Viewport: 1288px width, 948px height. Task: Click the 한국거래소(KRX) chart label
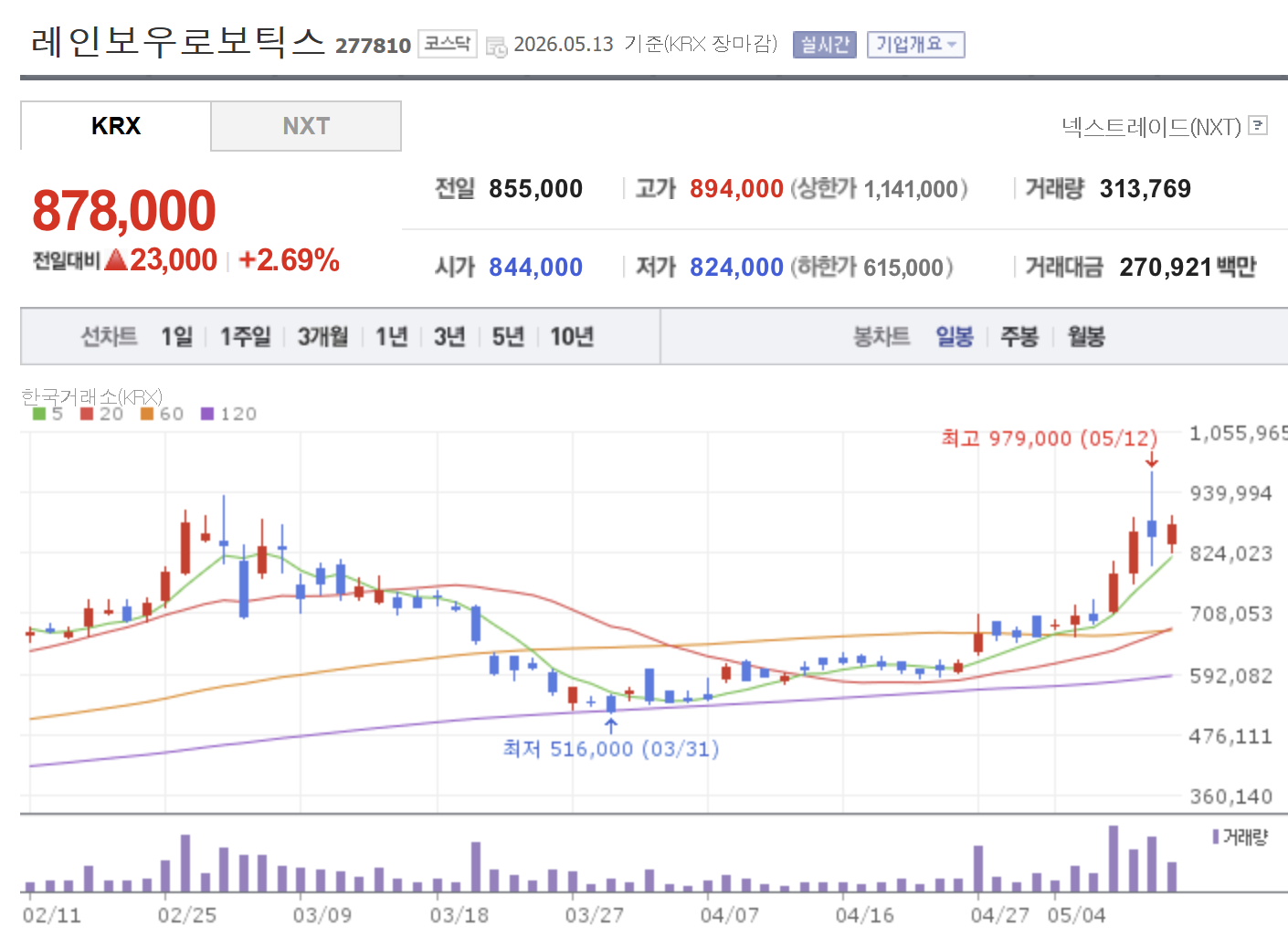[91, 396]
